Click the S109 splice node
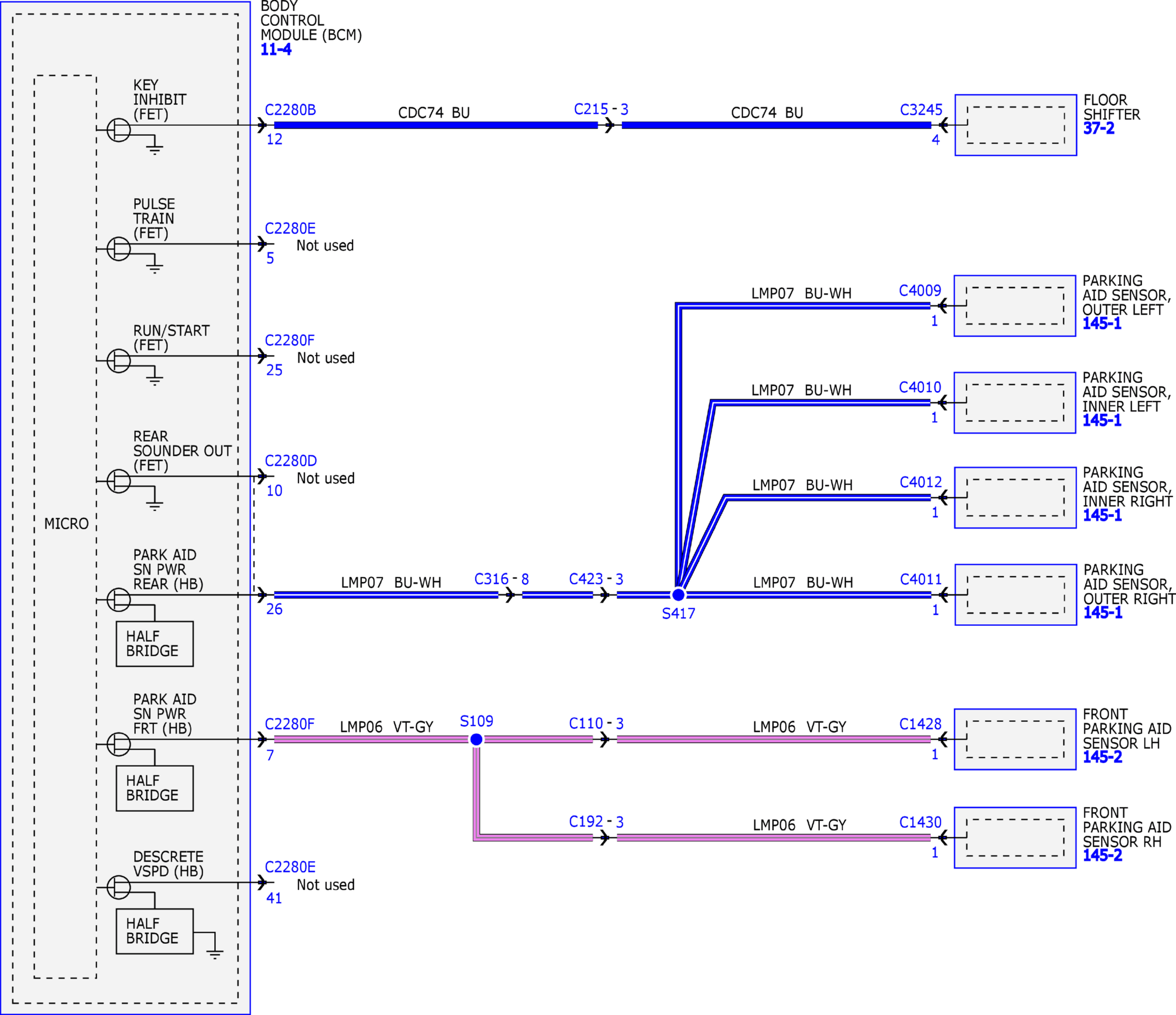This screenshot has width=1176, height=1015. click(x=477, y=739)
